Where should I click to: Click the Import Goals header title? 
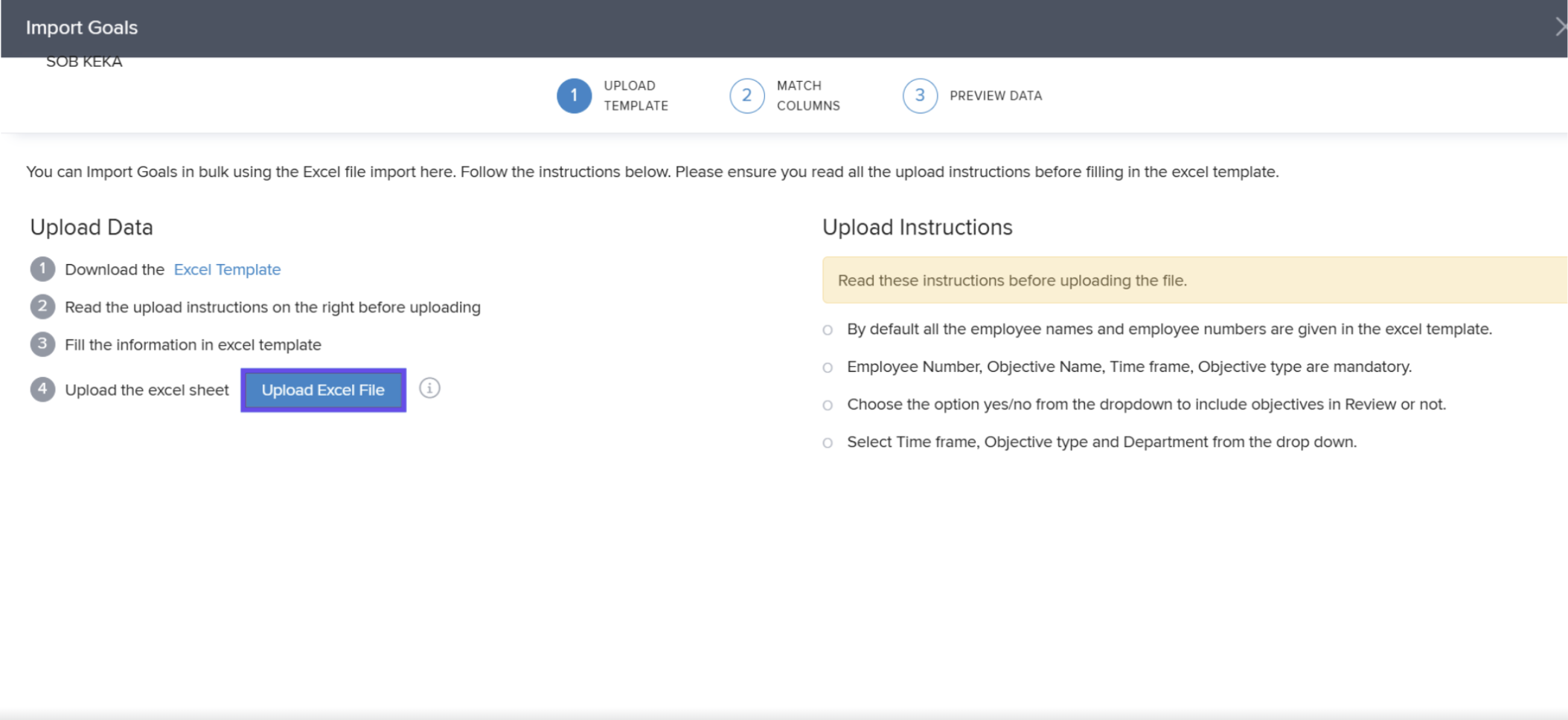tap(82, 28)
